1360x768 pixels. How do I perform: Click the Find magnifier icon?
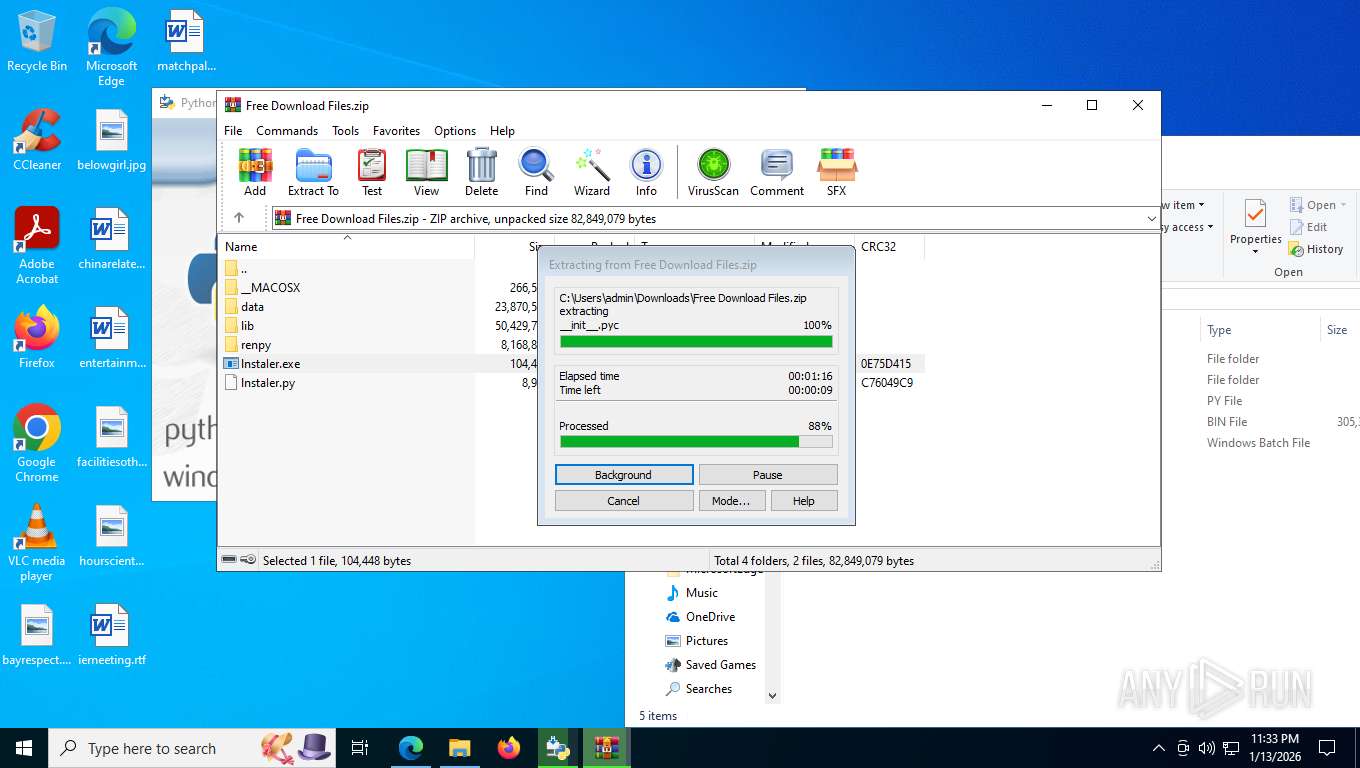536,172
